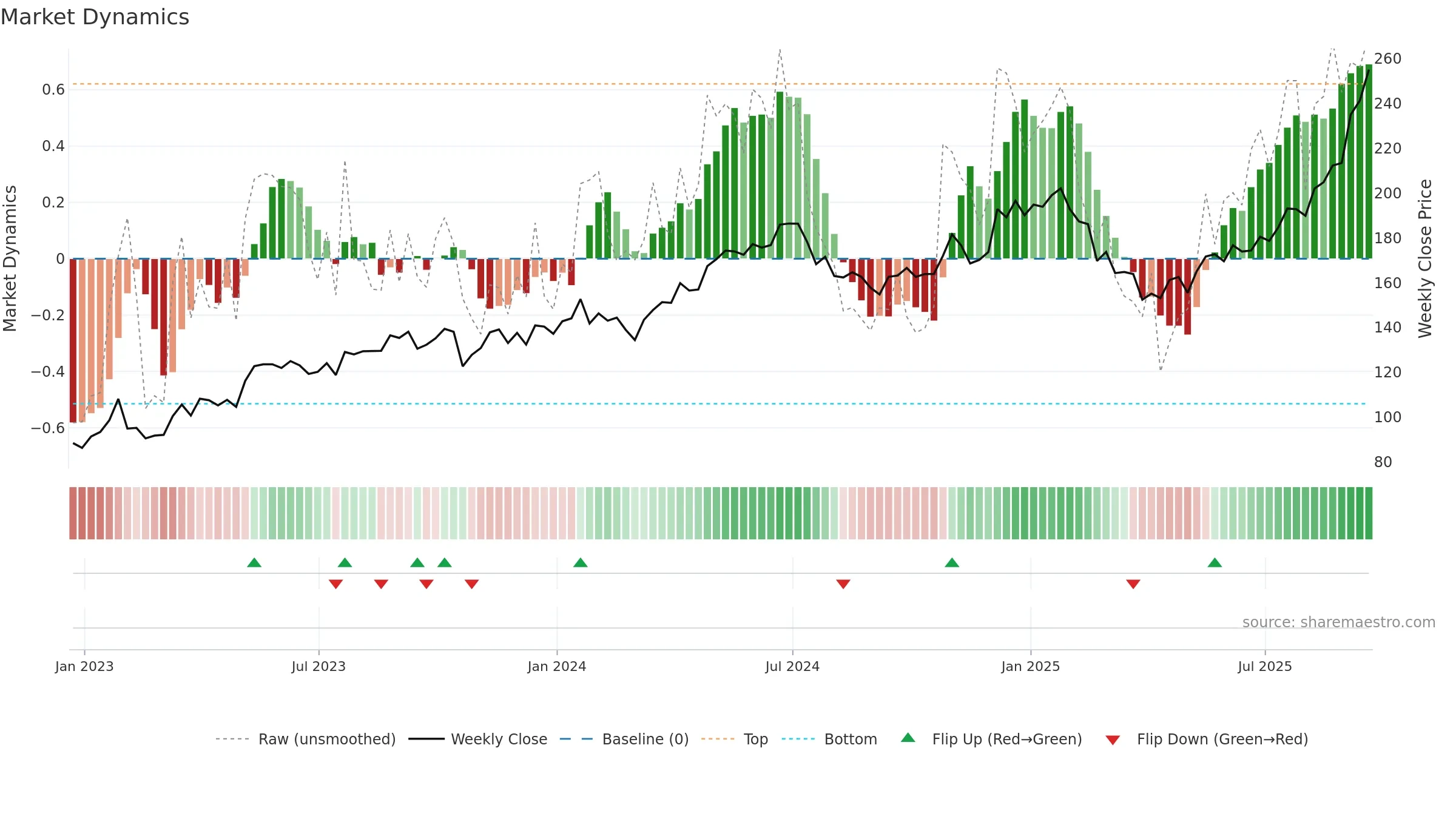1456x819 pixels.
Task: Click the green triangle icon in legend
Action: pyautogui.click(x=908, y=738)
